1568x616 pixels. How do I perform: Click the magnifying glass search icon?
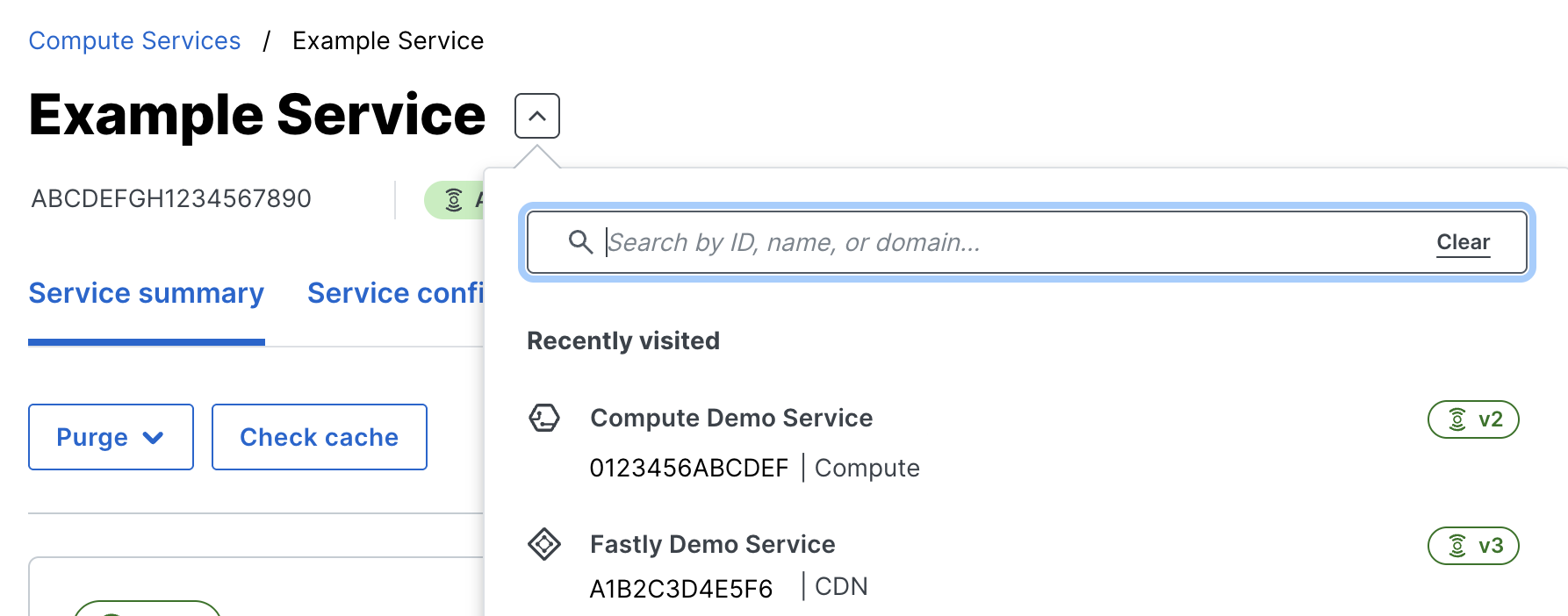[580, 242]
